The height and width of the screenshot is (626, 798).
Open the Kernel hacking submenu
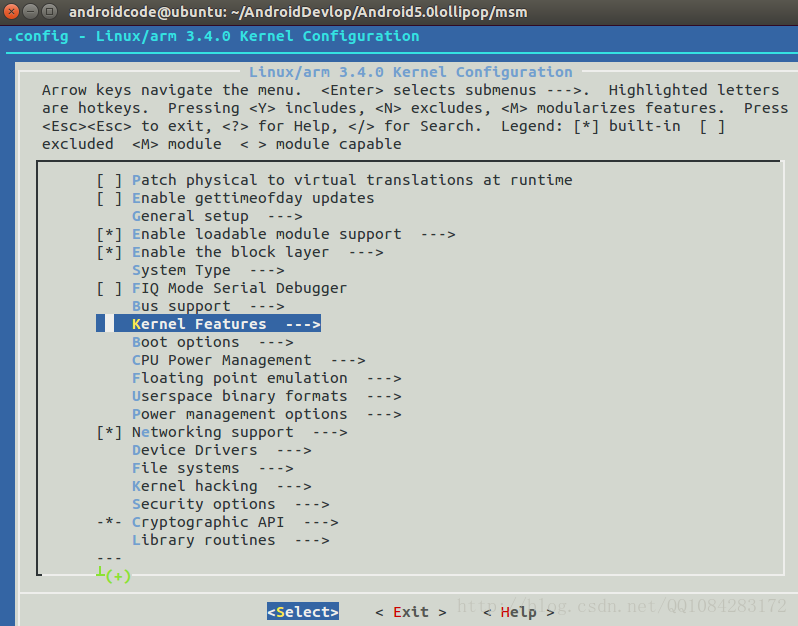(221, 486)
